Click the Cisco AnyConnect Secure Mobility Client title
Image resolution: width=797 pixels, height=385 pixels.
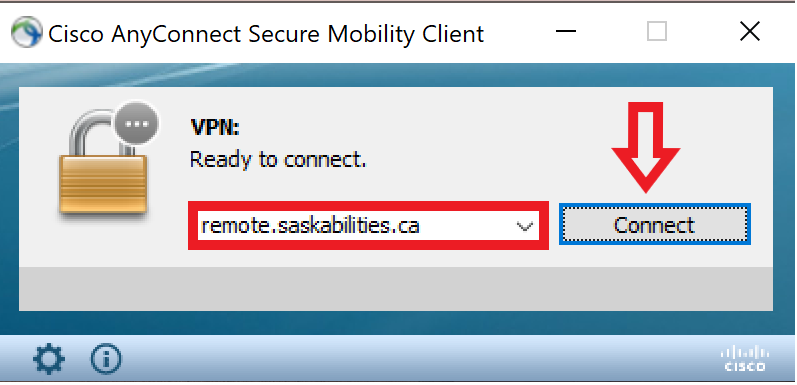(x=266, y=35)
